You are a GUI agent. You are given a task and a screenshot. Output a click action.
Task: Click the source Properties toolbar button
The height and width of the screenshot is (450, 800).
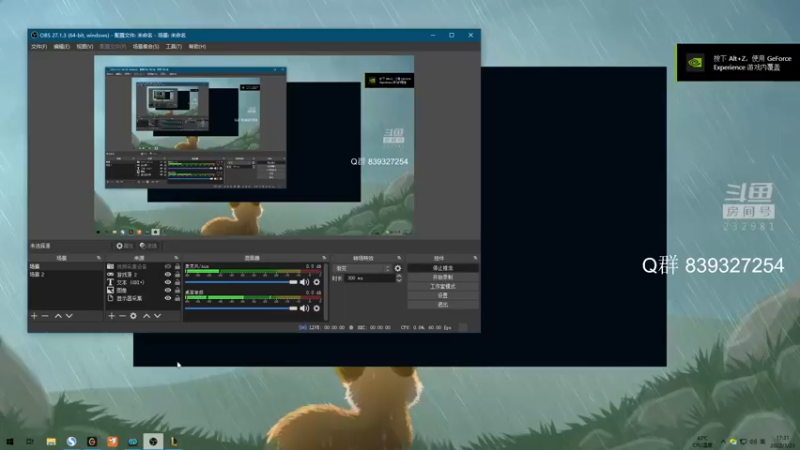pyautogui.click(x=124, y=246)
